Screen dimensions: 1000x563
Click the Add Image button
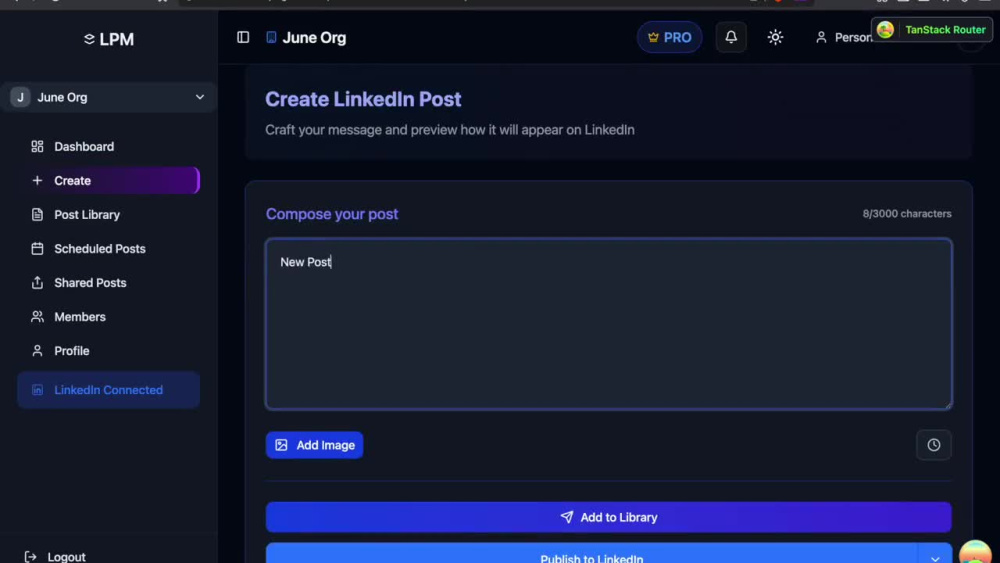pos(314,445)
